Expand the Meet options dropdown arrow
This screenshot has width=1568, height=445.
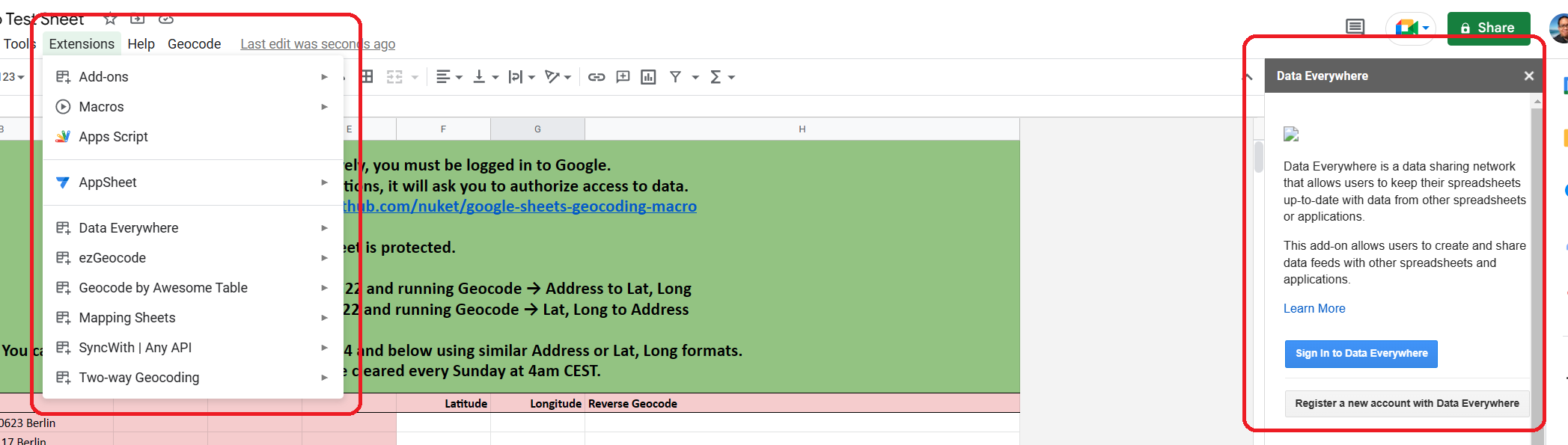pyautogui.click(x=1426, y=28)
